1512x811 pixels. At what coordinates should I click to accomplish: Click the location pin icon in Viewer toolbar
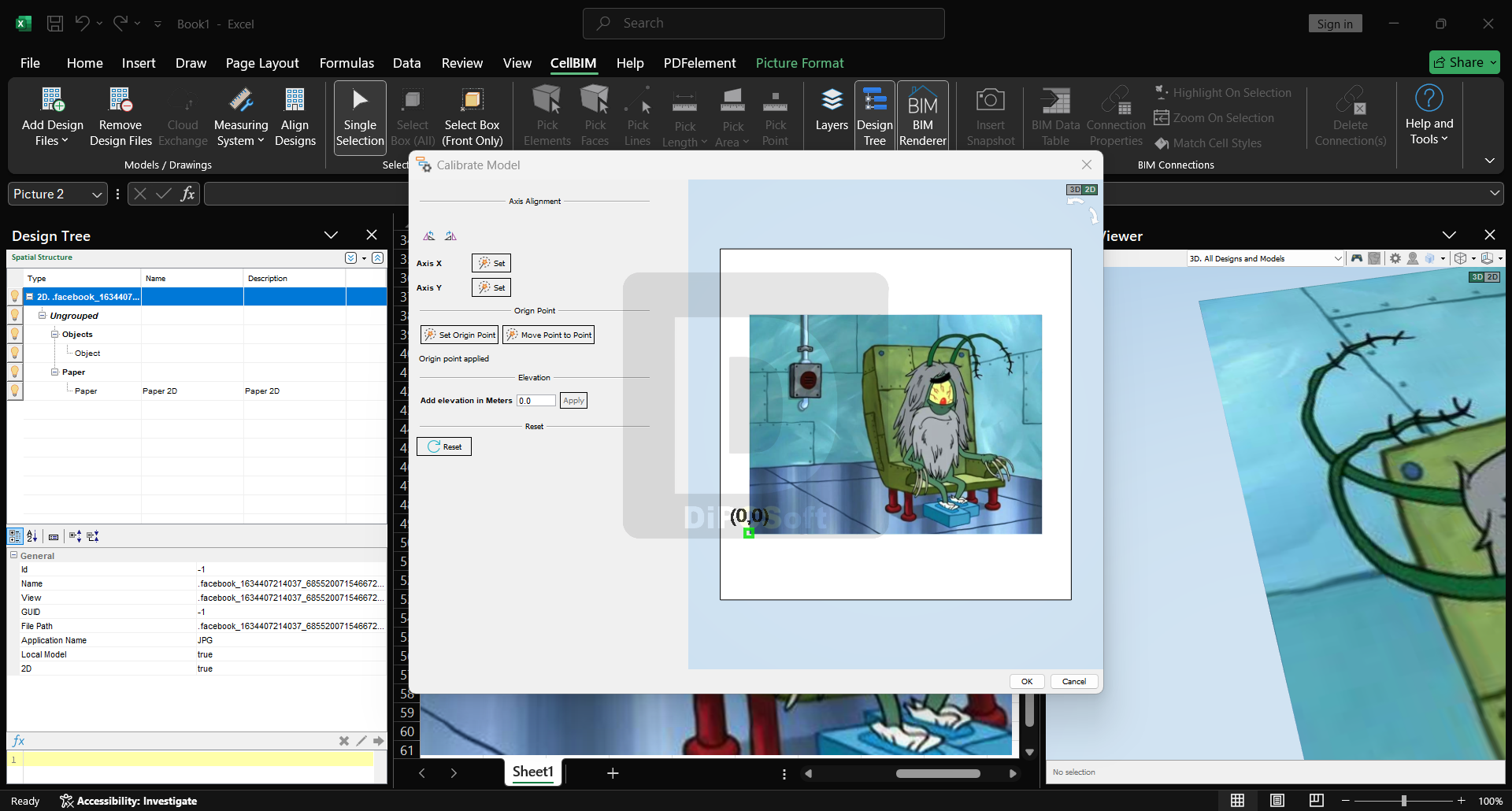pyautogui.click(x=1413, y=258)
